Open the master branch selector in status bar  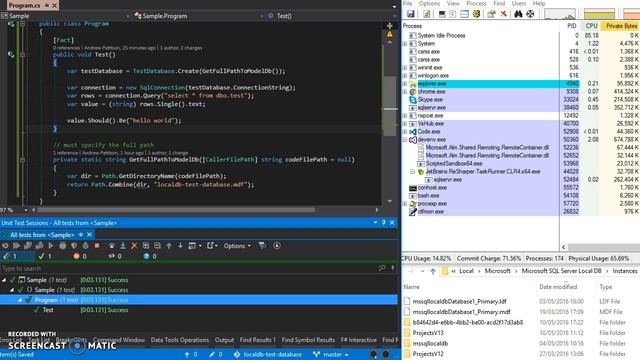(x=331, y=354)
